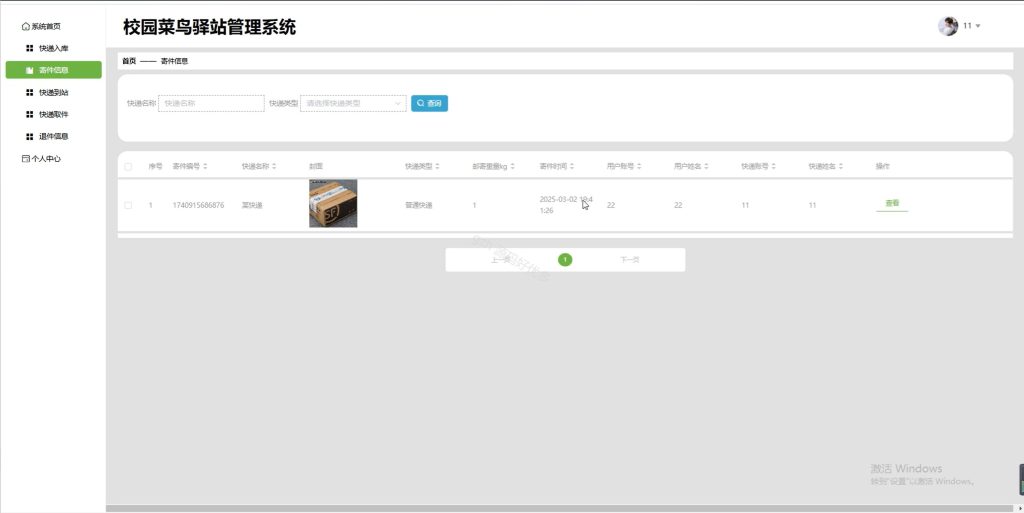Click 首页 in the breadcrumb
1024x513 pixels.
coord(129,61)
